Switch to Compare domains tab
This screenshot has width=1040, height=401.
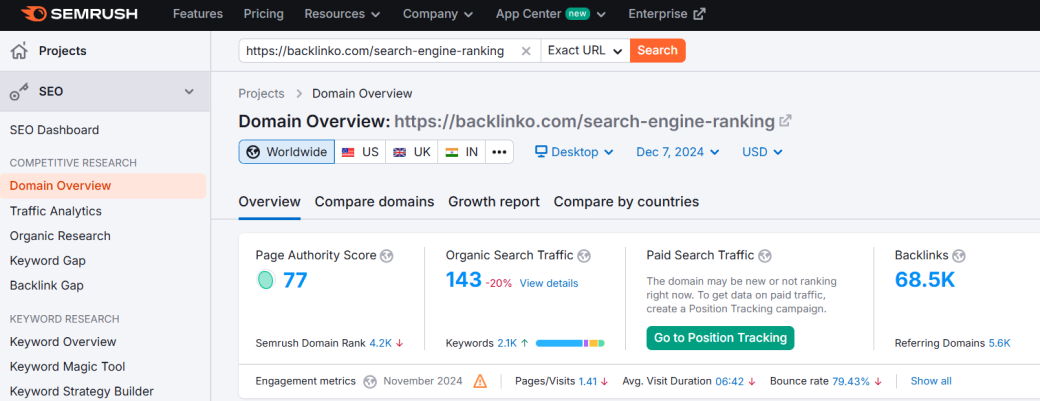(x=374, y=201)
